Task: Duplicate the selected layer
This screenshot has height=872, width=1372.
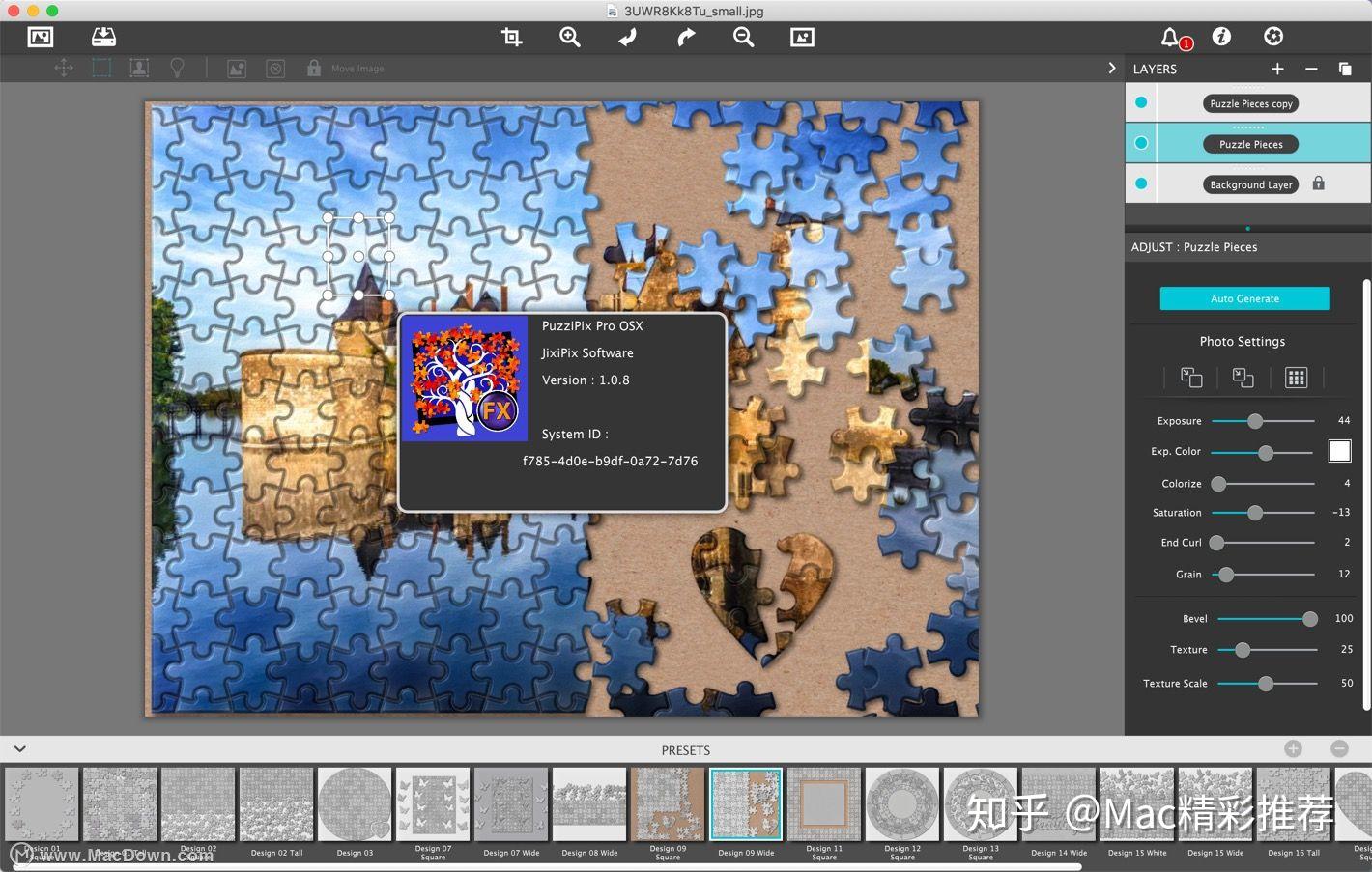Action: point(1345,69)
